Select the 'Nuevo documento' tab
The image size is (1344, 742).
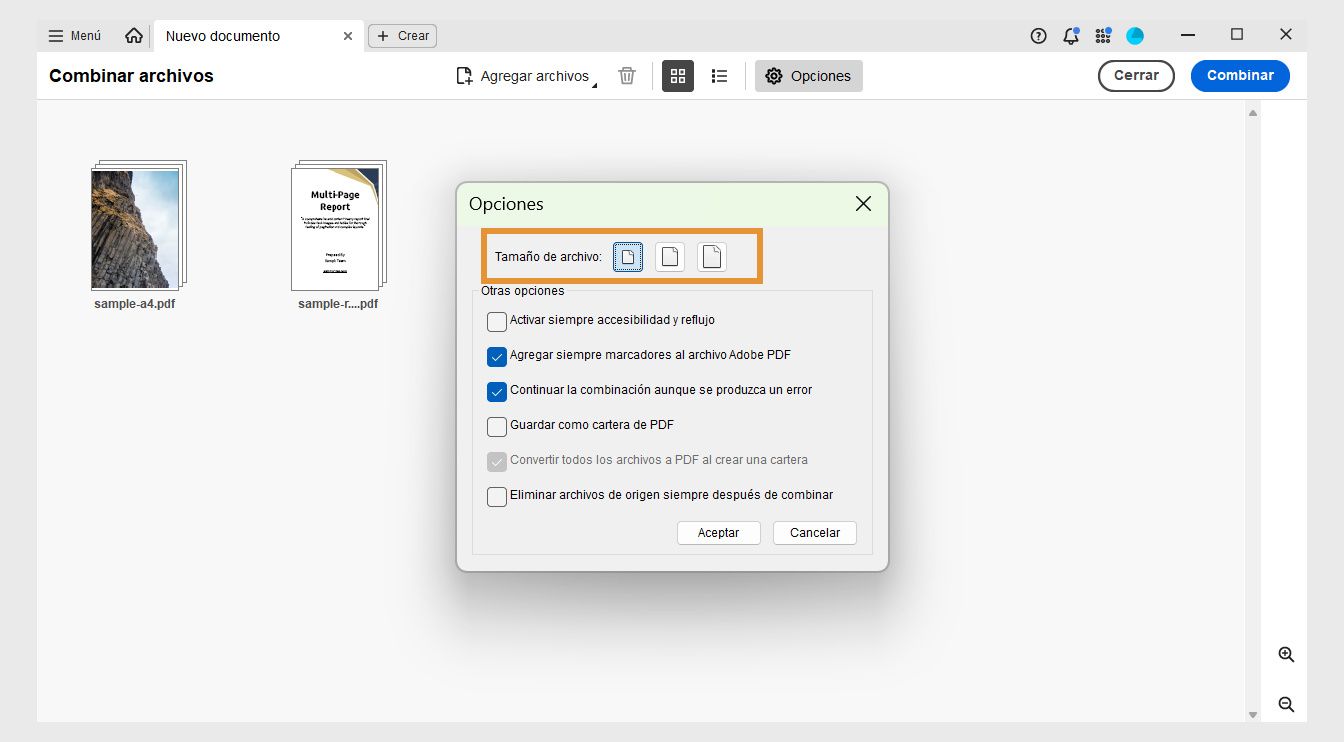[222, 35]
